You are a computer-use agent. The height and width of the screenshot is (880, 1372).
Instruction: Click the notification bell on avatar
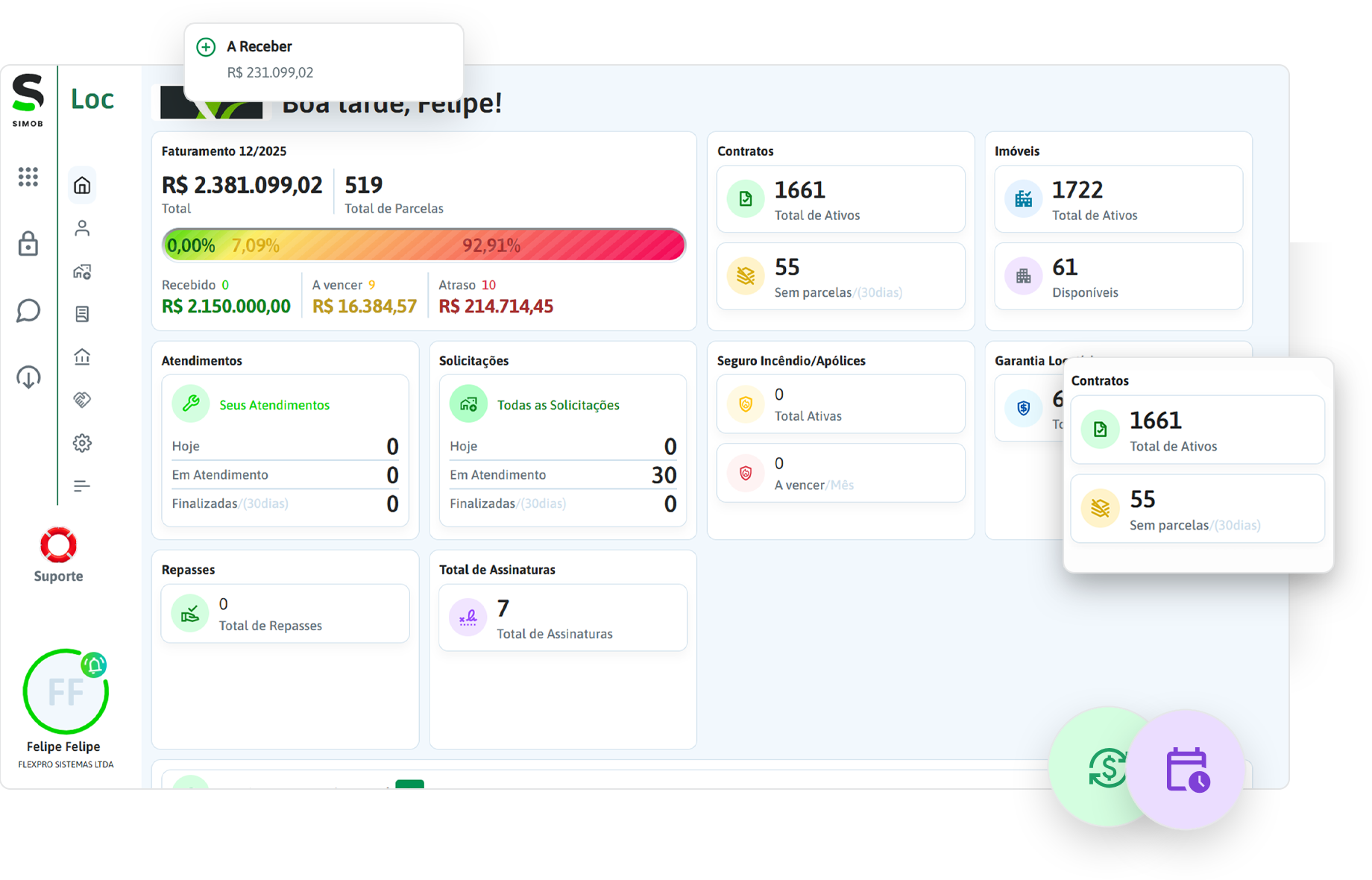tap(95, 664)
